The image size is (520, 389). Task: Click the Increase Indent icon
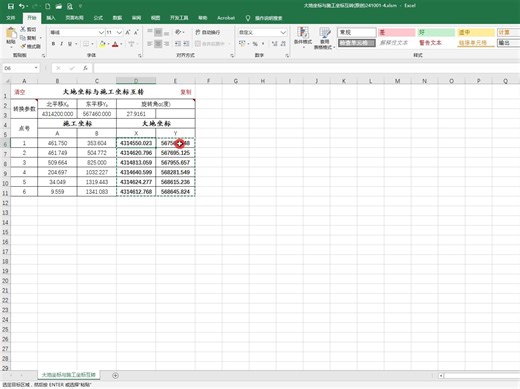click(186, 44)
